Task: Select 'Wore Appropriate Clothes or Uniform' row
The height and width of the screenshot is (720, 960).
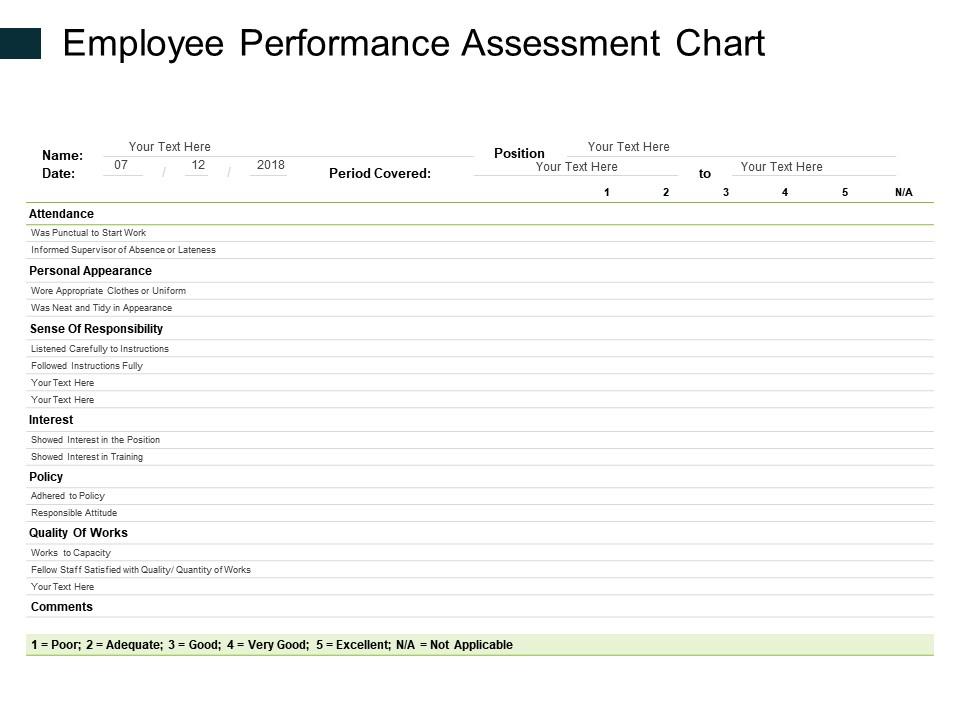Action: (x=480, y=291)
